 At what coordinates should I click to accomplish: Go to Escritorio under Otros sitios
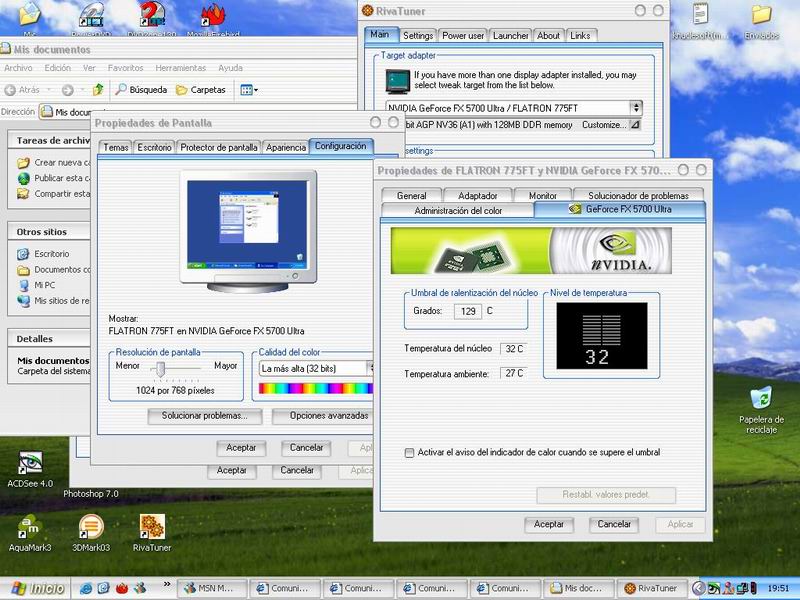43,254
